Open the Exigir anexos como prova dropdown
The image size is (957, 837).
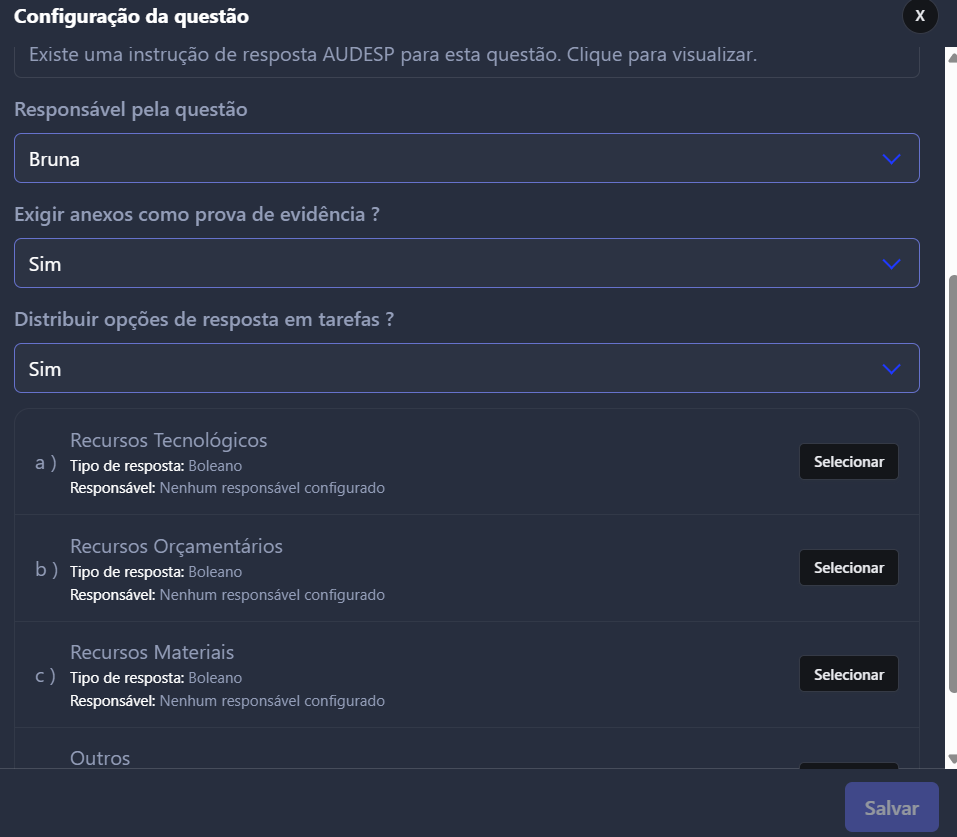467,263
